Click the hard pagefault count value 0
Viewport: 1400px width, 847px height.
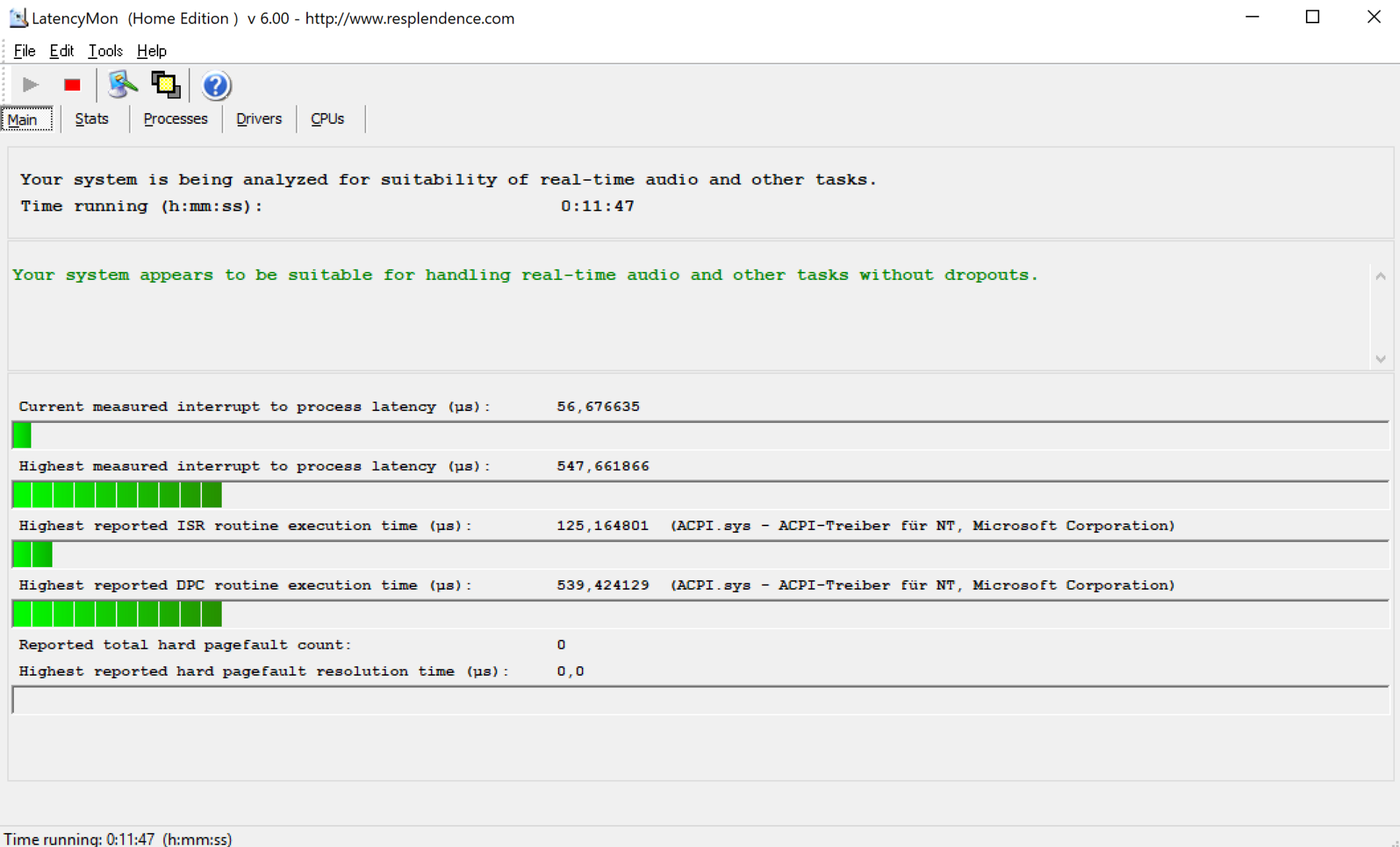(561, 645)
